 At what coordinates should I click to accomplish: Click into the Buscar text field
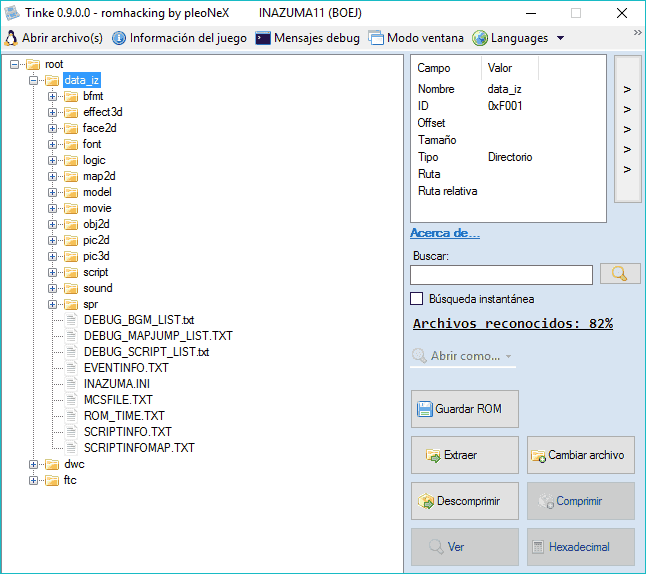501,275
